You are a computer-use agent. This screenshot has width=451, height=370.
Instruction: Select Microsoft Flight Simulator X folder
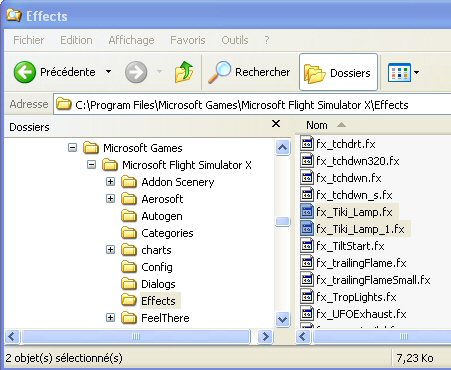coord(187,165)
